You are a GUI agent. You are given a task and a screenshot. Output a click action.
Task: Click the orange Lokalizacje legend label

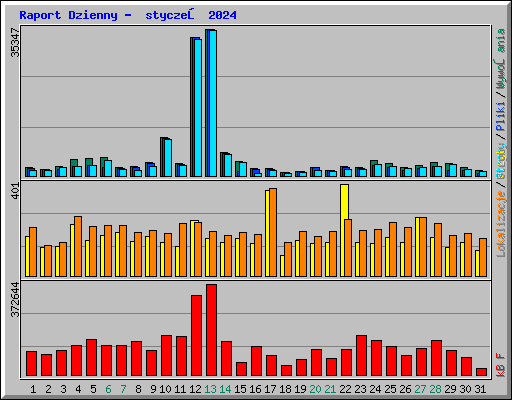tap(501, 224)
